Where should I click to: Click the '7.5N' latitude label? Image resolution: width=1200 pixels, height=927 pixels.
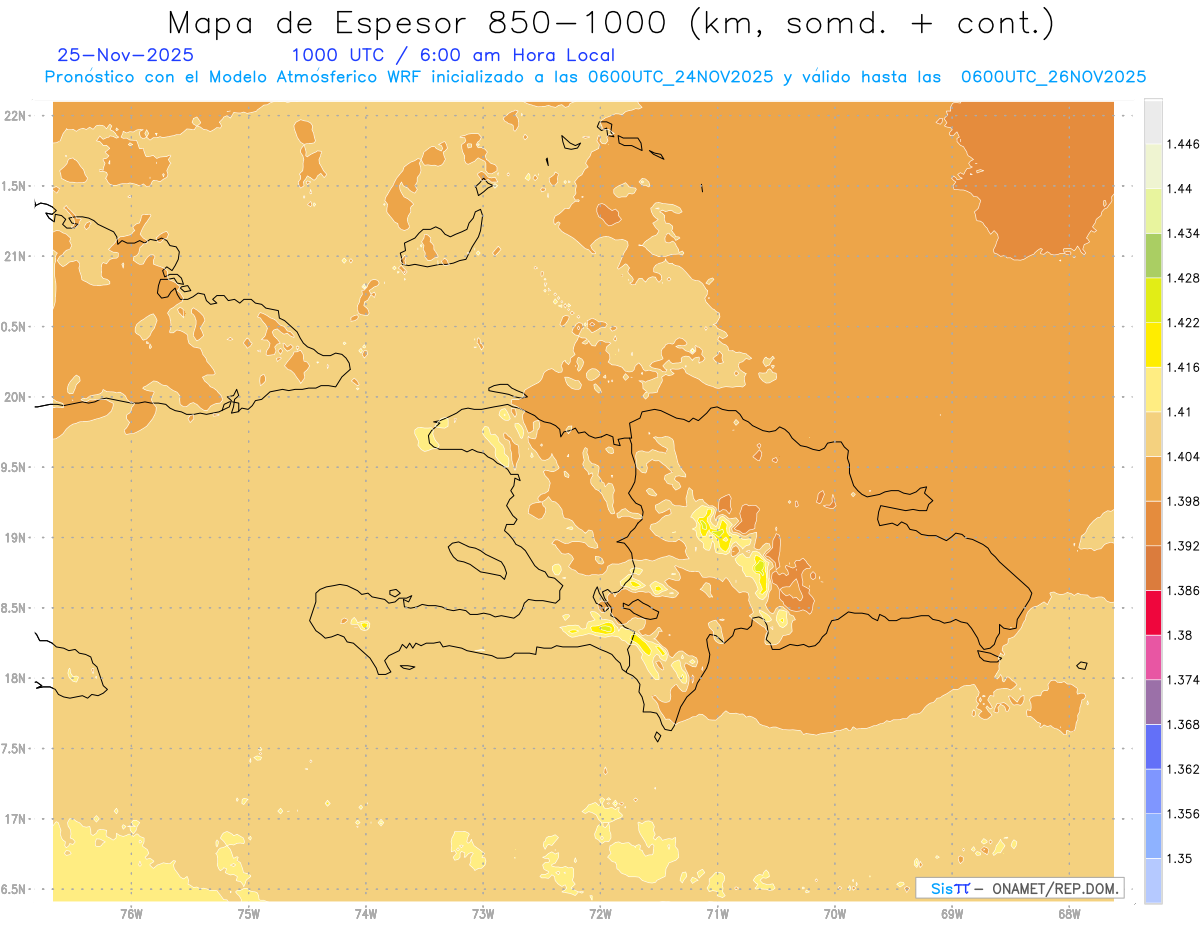[15, 749]
